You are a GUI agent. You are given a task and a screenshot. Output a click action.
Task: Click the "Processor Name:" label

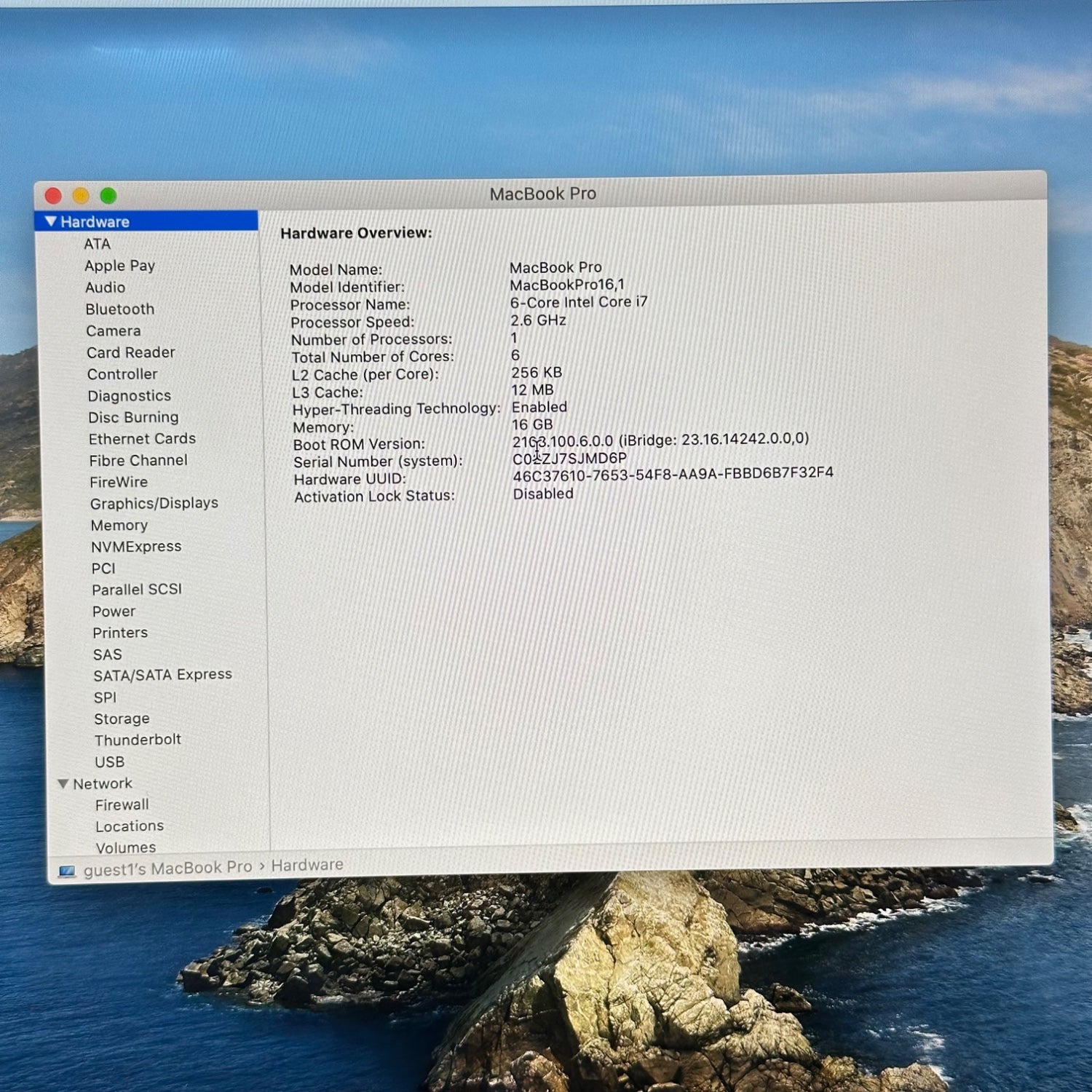click(350, 305)
